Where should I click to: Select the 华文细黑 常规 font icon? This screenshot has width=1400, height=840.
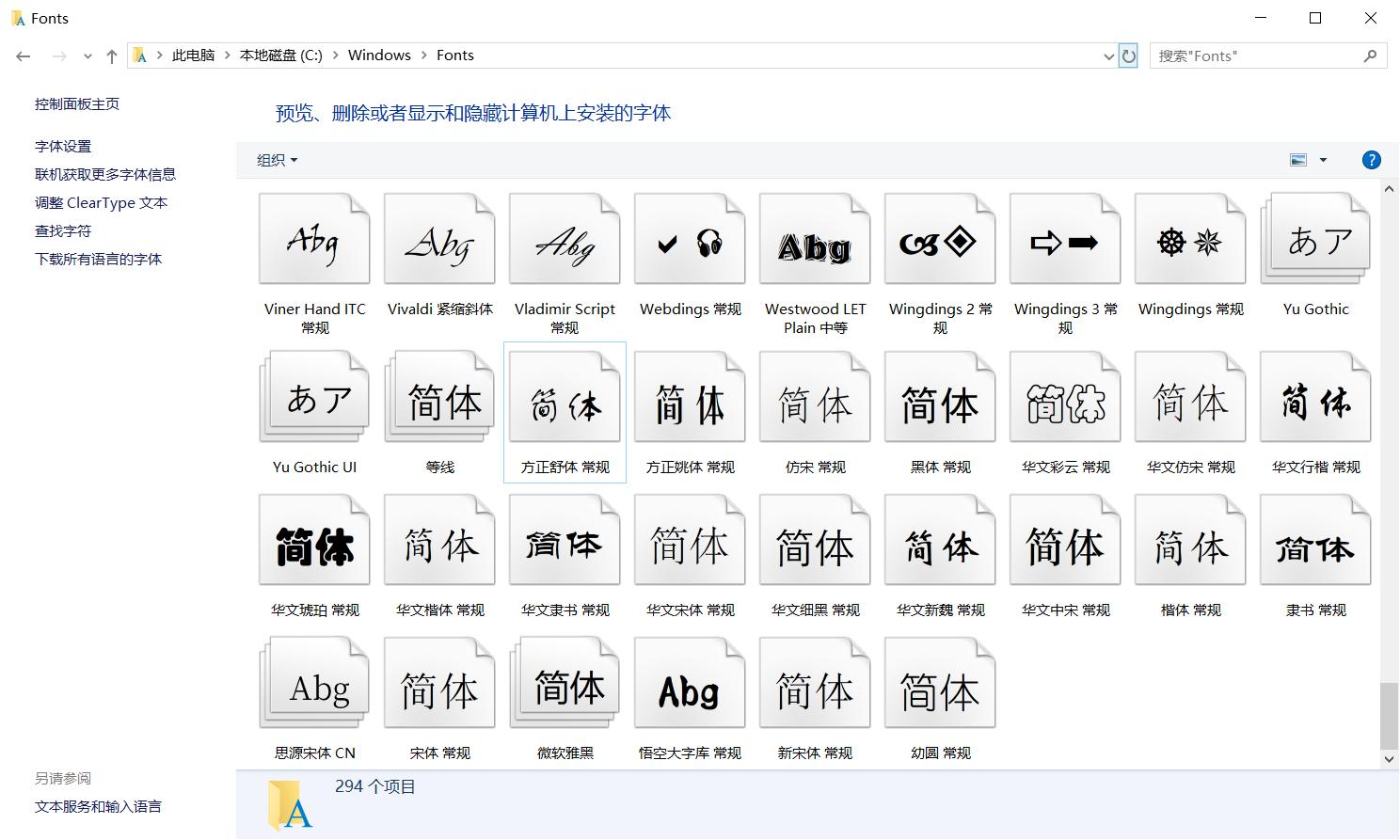click(x=815, y=540)
